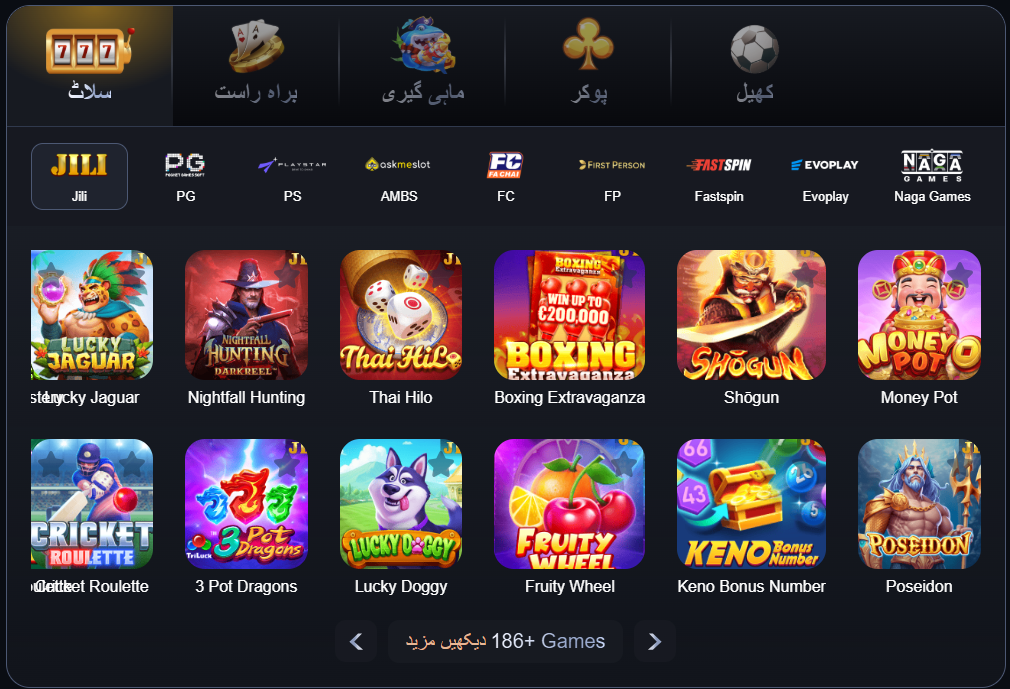Toggle favorite star on Lucky Doggy
The height and width of the screenshot is (689, 1010).
click(441, 464)
